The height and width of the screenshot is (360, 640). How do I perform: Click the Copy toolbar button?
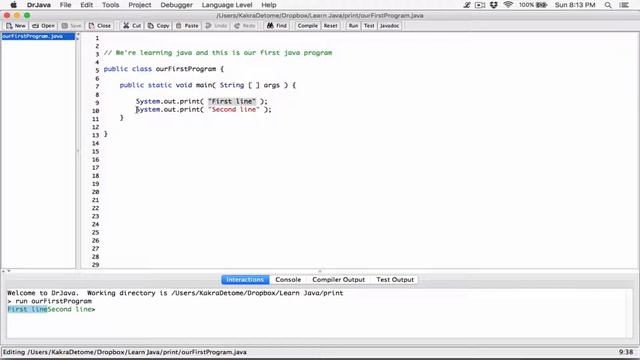click(x=158, y=26)
